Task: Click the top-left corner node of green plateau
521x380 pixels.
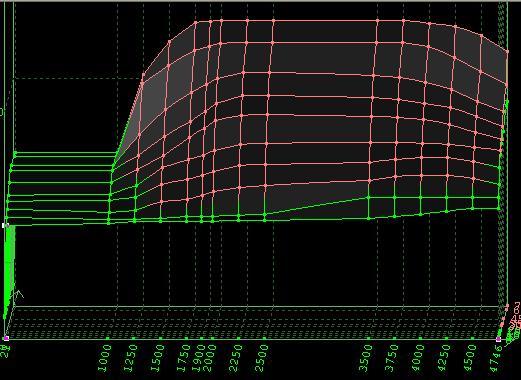Action: pyautogui.click(x=15, y=153)
